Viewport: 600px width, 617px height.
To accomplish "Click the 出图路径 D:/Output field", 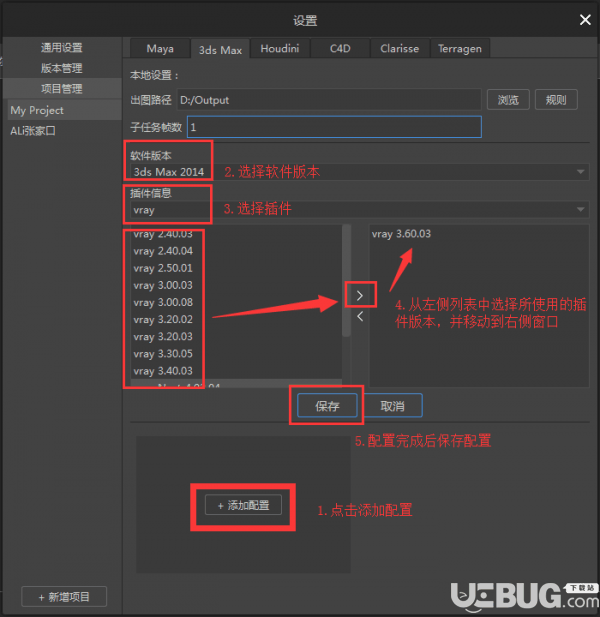I will pyautogui.click(x=329, y=100).
